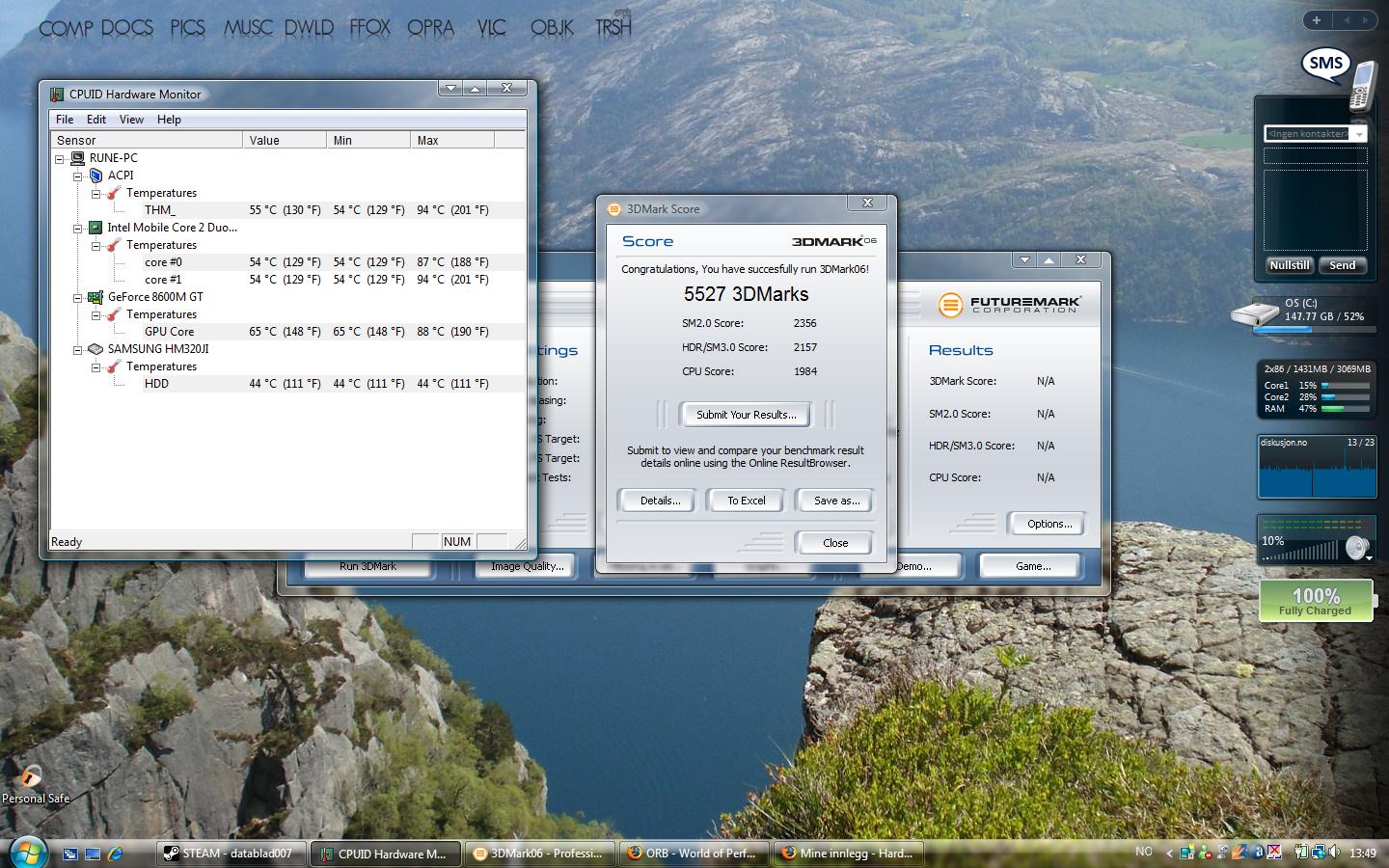Click the Windows Start orb
1389x868 pixels.
tap(27, 853)
